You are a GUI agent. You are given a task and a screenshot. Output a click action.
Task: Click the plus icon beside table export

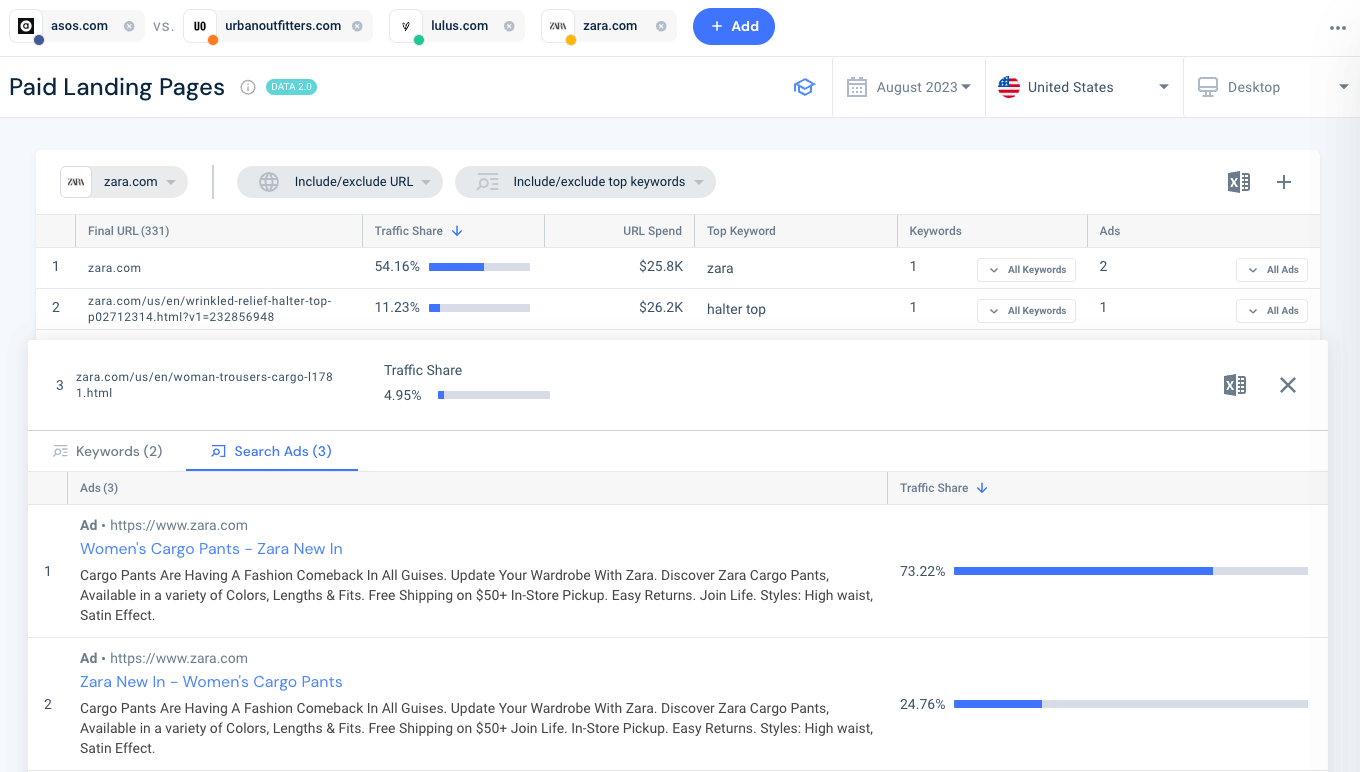1285,182
